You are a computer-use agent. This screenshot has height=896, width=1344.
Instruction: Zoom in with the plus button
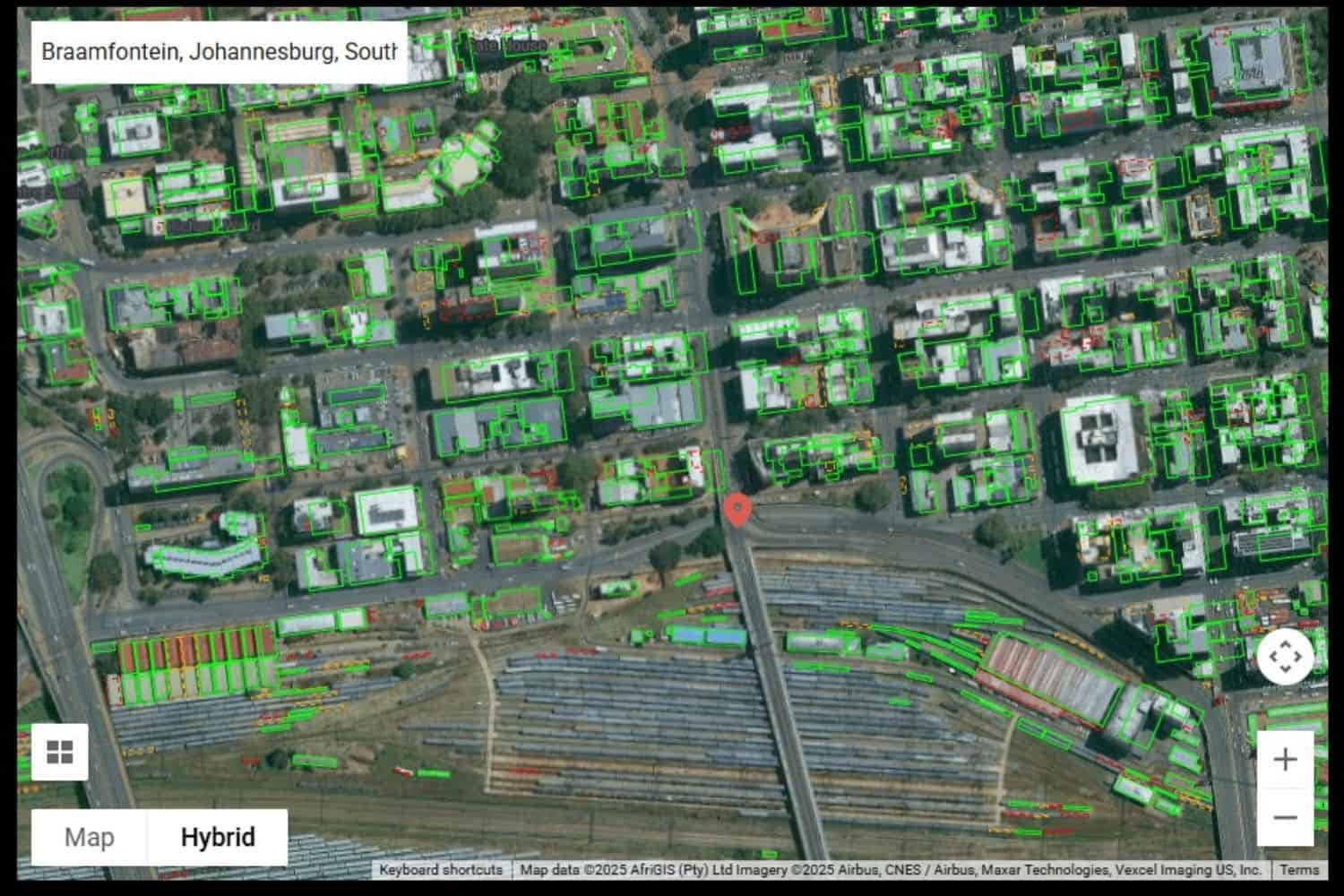(x=1285, y=760)
